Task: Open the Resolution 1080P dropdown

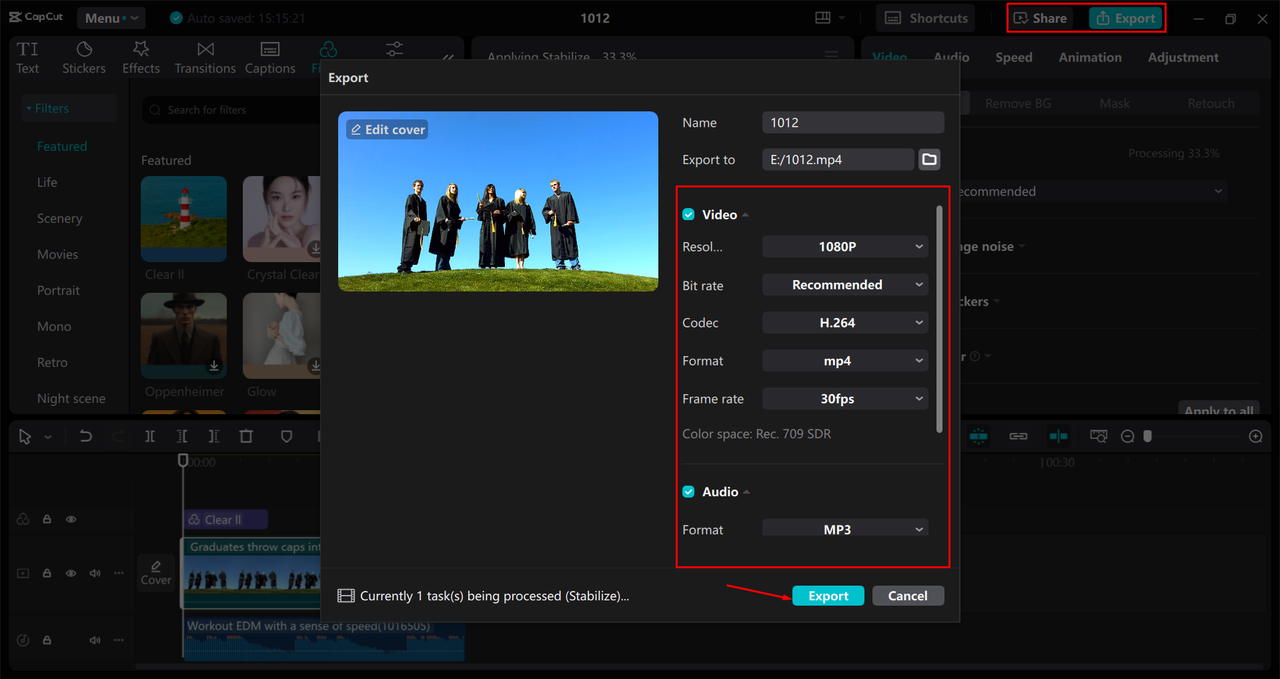Action: click(845, 247)
